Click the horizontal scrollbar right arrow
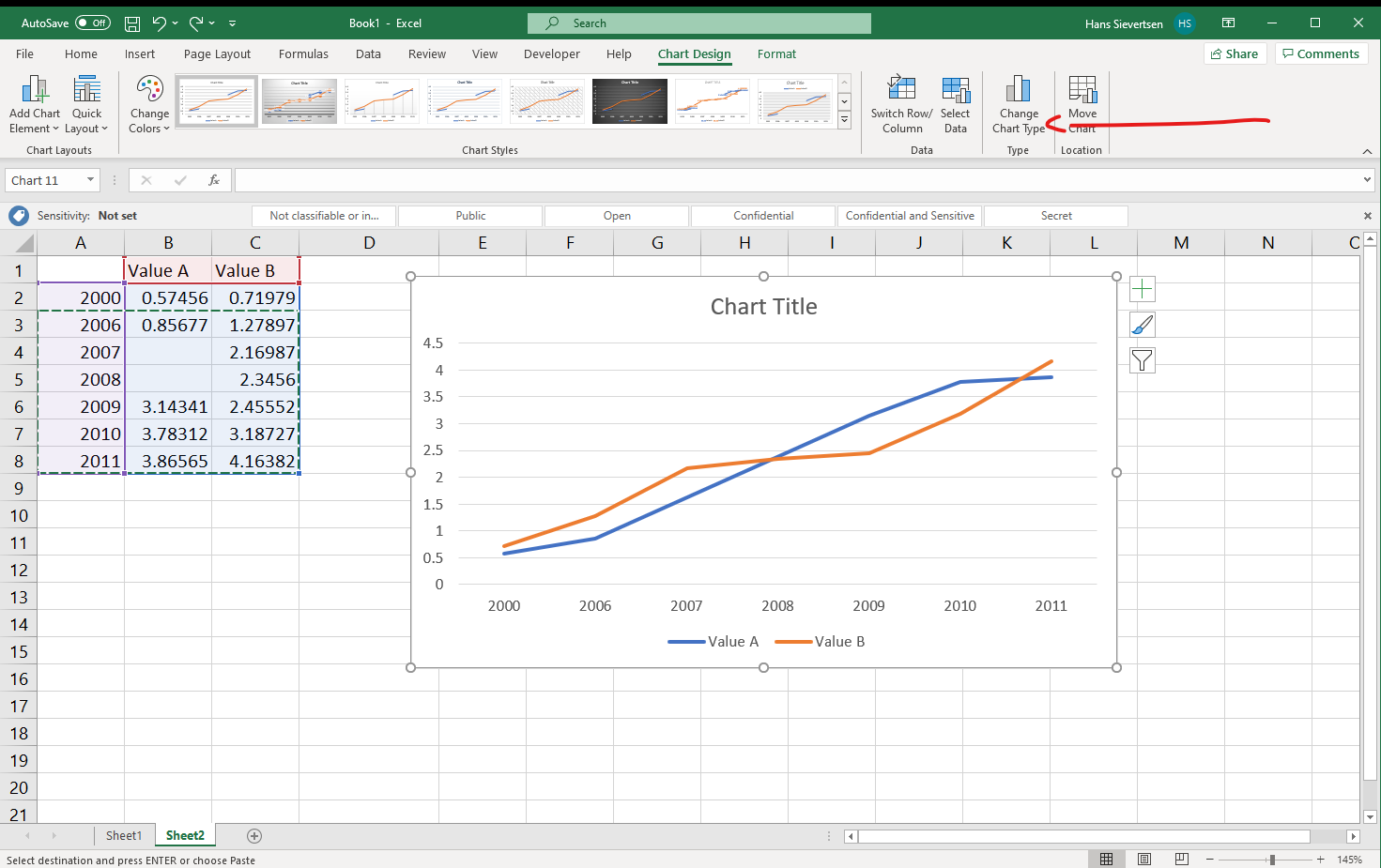The width and height of the screenshot is (1381, 868). pyautogui.click(x=1353, y=836)
